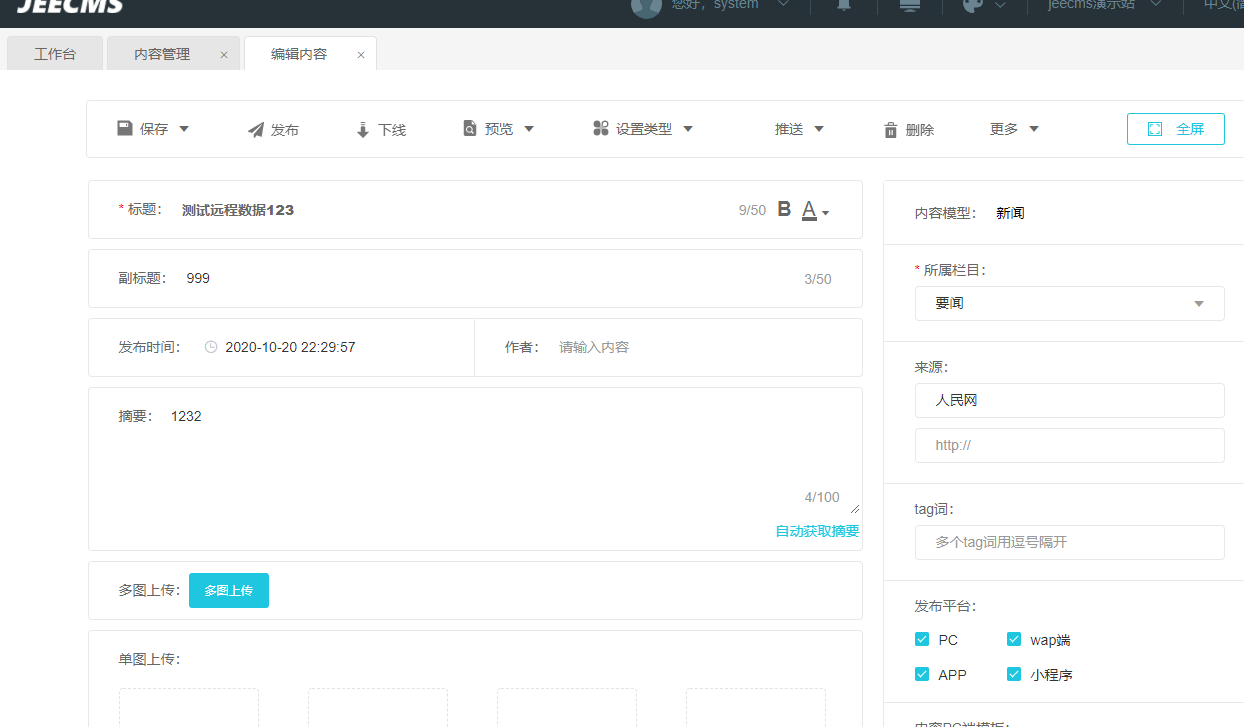Click the 下线 toolbar button

click(x=381, y=130)
